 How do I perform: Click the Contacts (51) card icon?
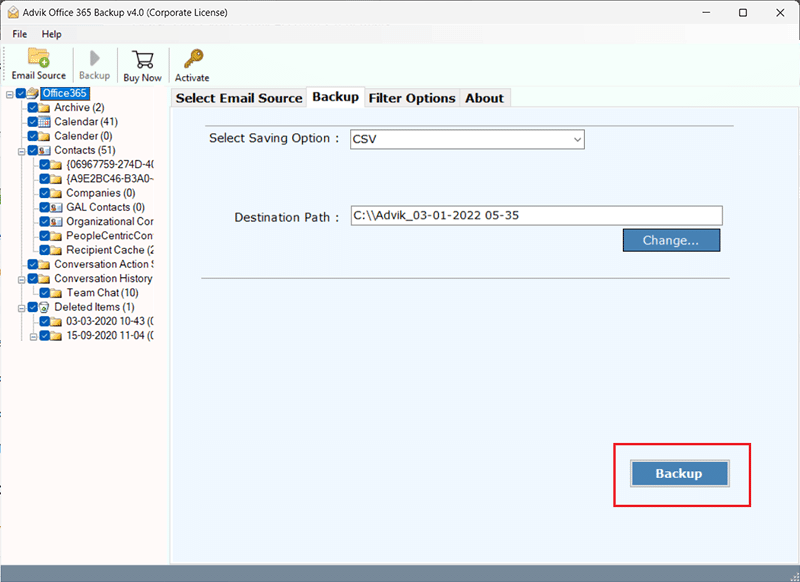click(44, 150)
